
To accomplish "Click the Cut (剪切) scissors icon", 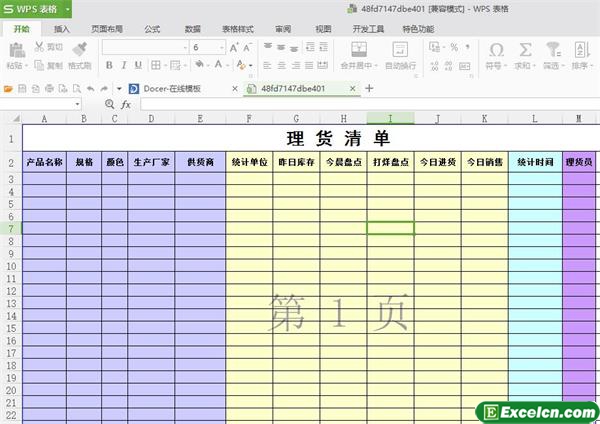I will pos(39,47).
